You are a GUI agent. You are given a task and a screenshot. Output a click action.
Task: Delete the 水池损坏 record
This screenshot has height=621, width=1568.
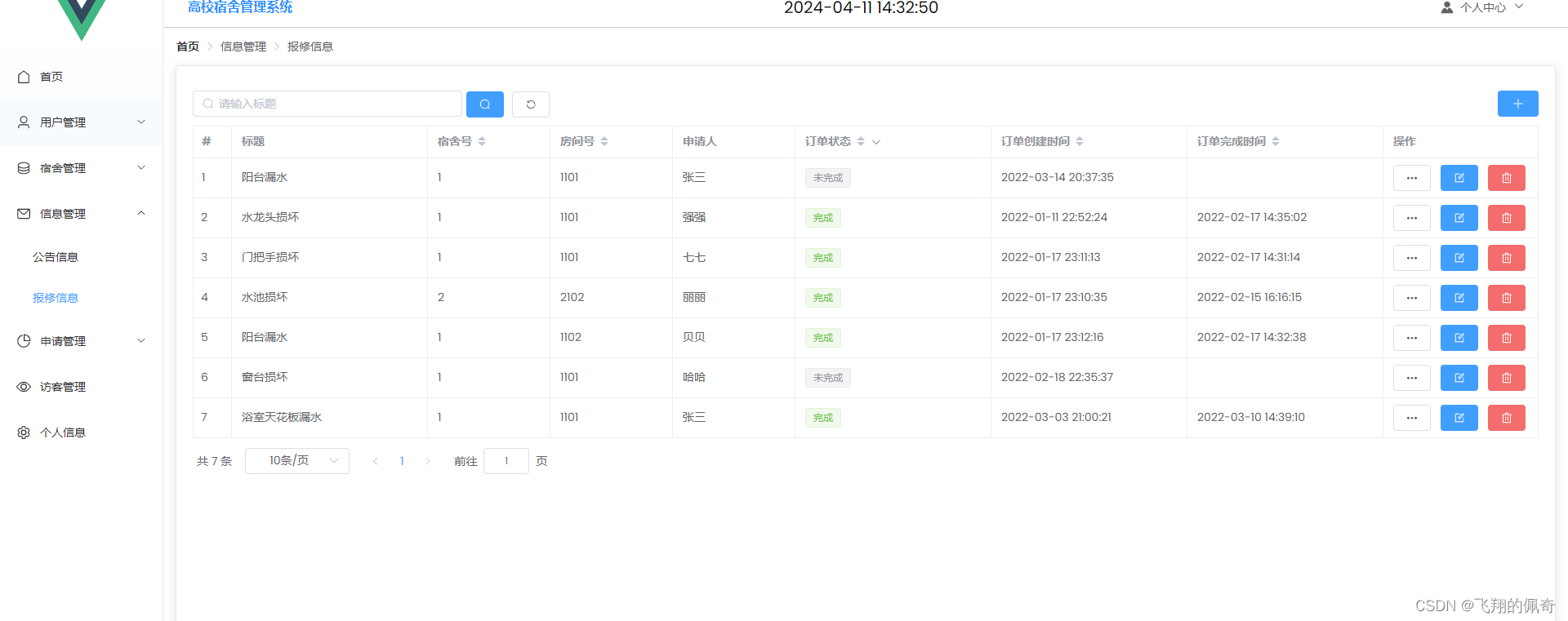click(x=1506, y=298)
